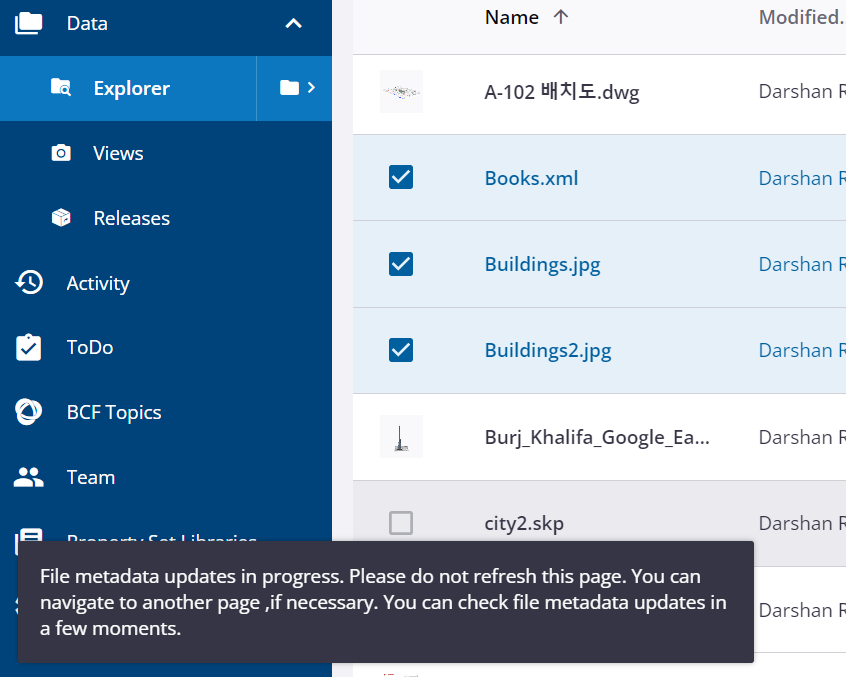Open the Explorer section icon
The height and width of the screenshot is (677, 846).
click(59, 88)
